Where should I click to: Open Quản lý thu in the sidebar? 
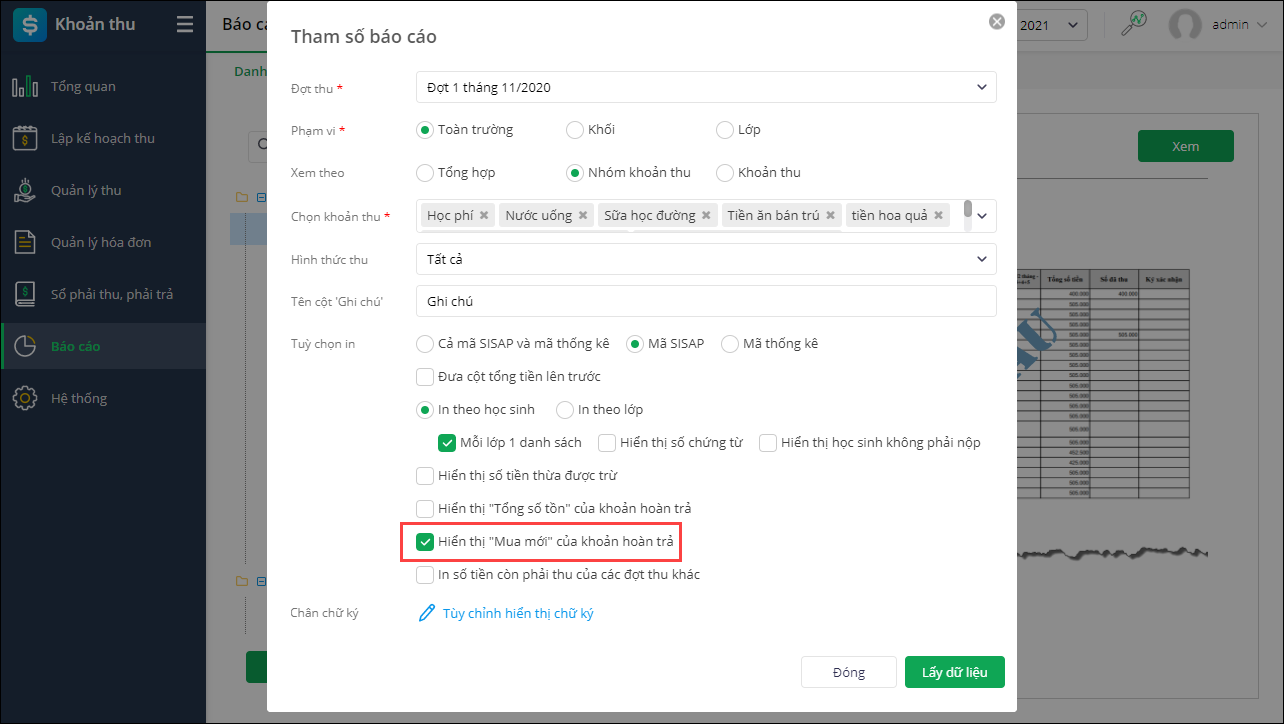click(x=86, y=191)
